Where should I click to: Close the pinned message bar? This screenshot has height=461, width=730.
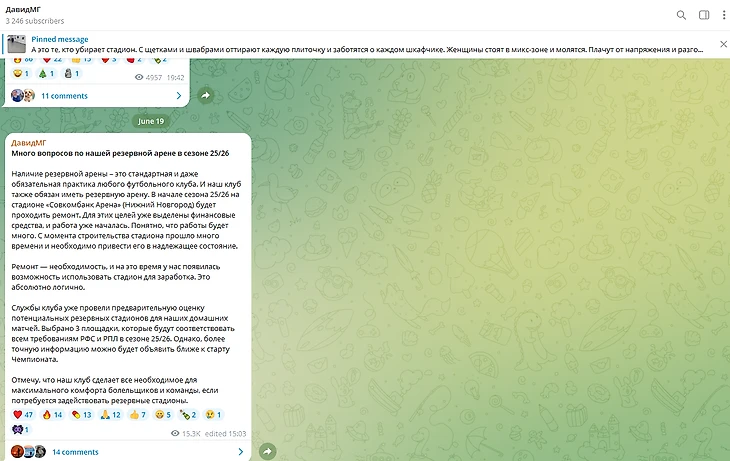tap(723, 44)
